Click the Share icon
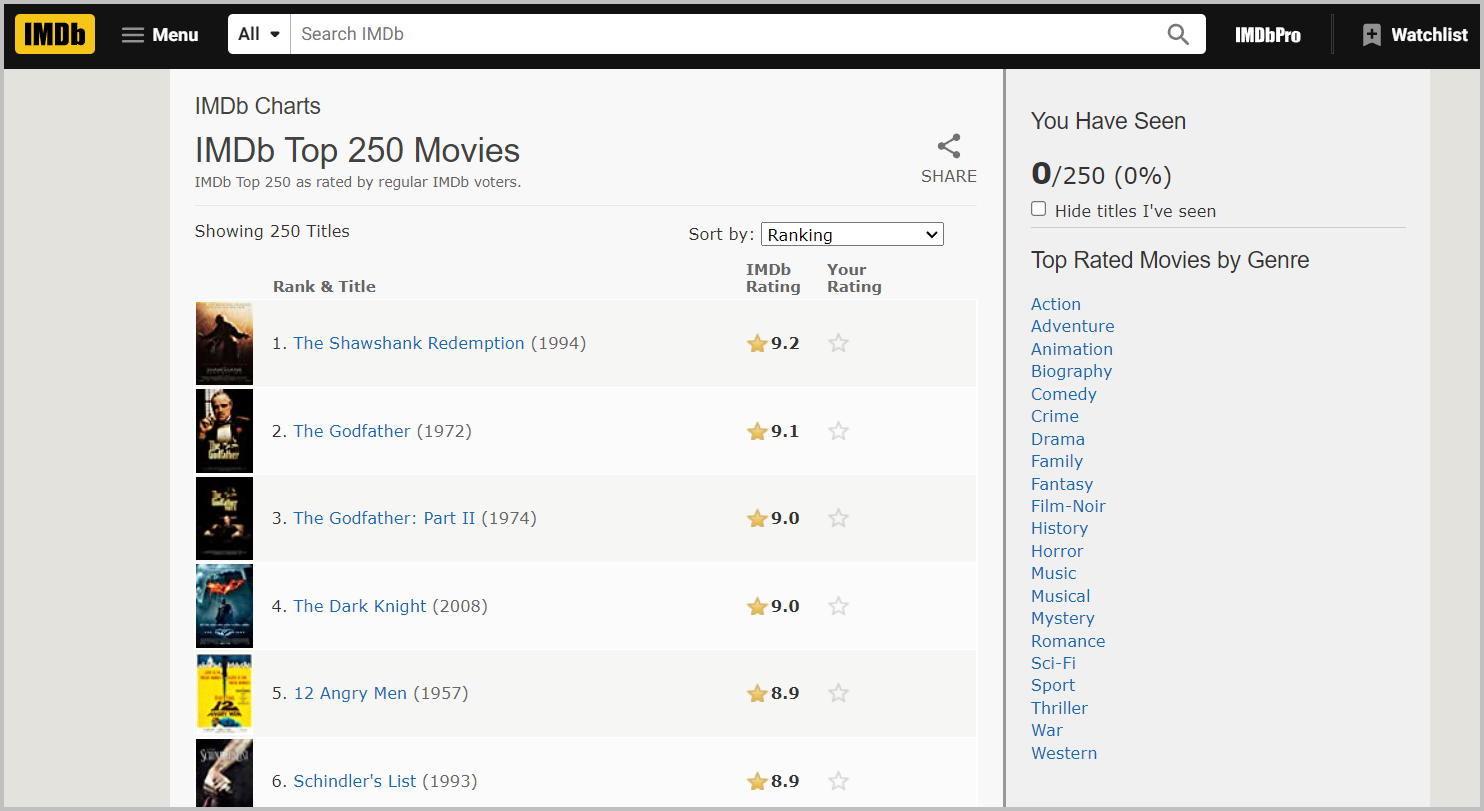The width and height of the screenshot is (1484, 811). [x=949, y=146]
